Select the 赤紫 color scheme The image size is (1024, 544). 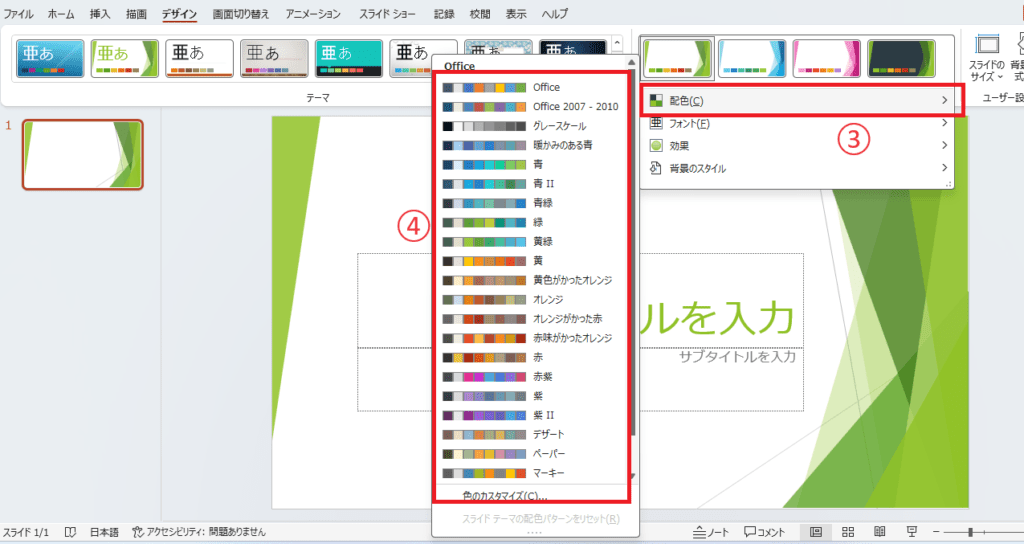[x=532, y=377]
